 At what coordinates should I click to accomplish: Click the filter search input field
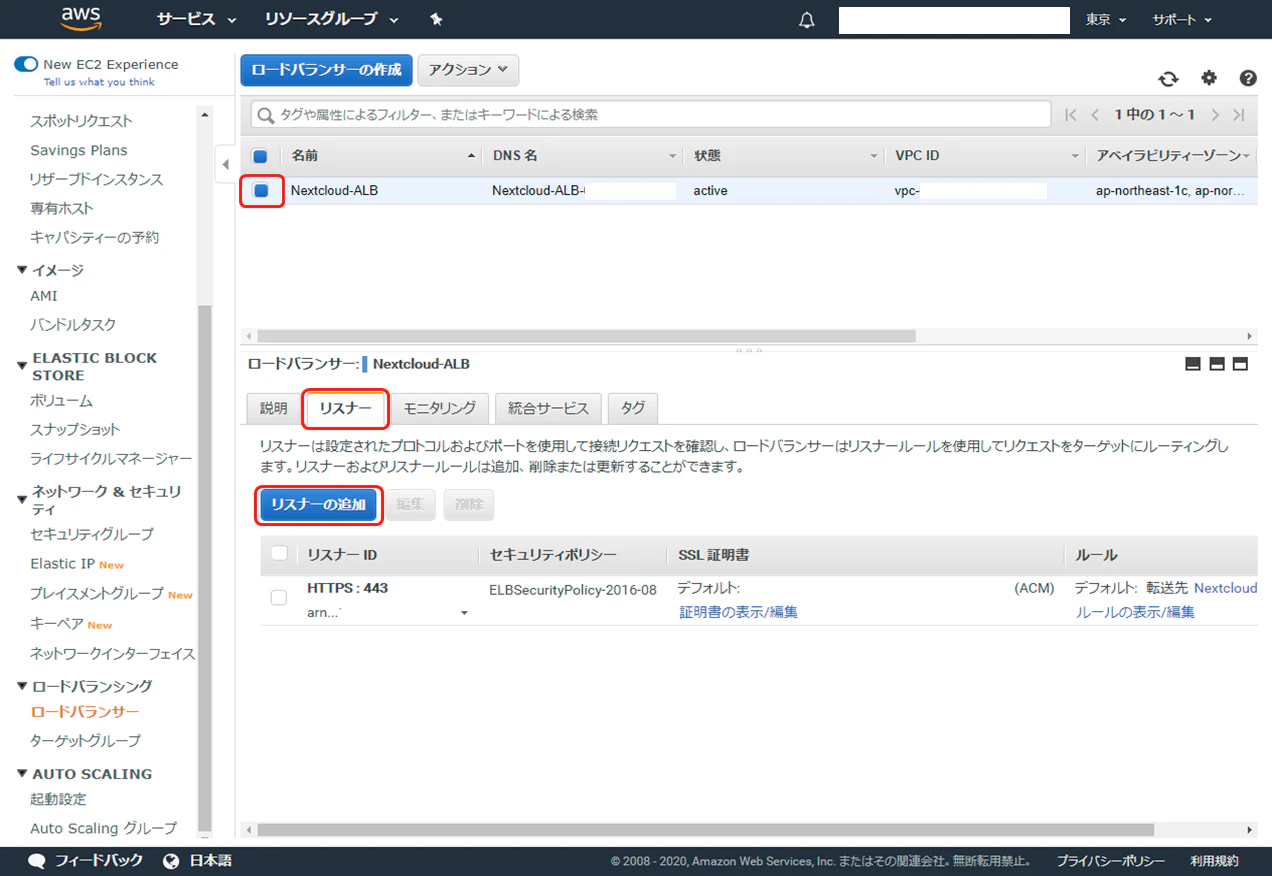(x=651, y=115)
